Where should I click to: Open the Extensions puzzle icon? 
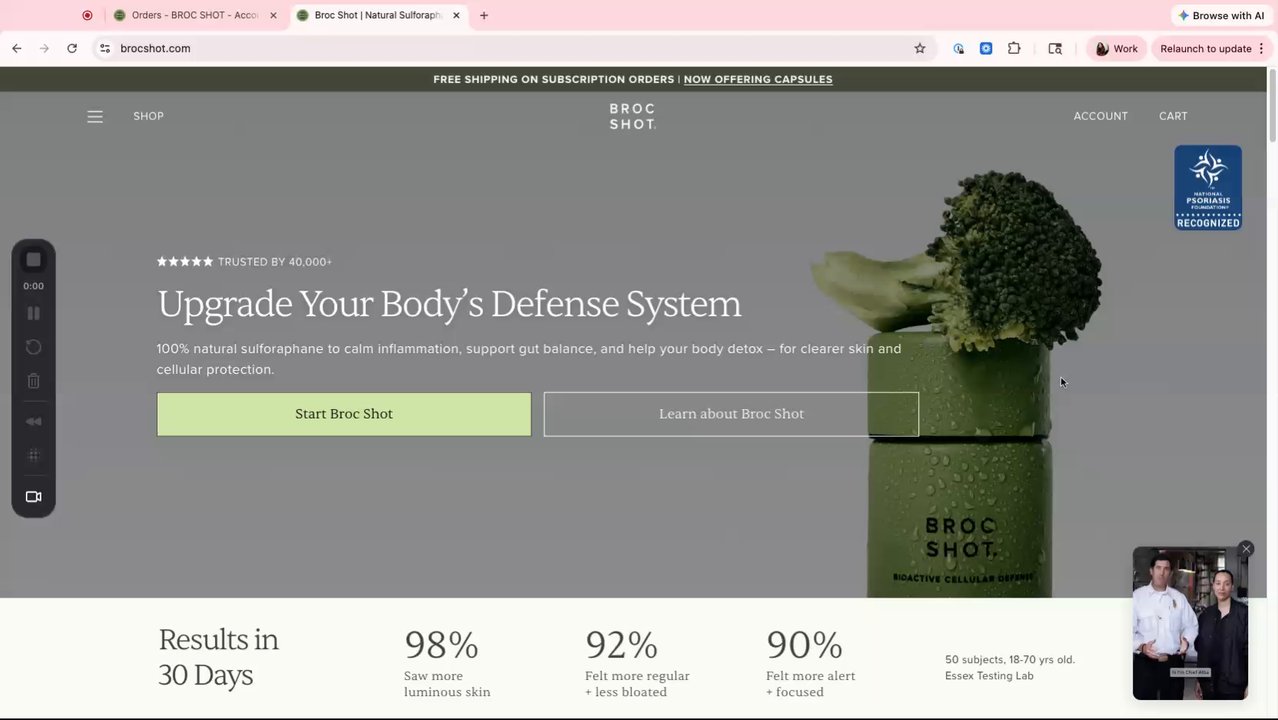1014,48
